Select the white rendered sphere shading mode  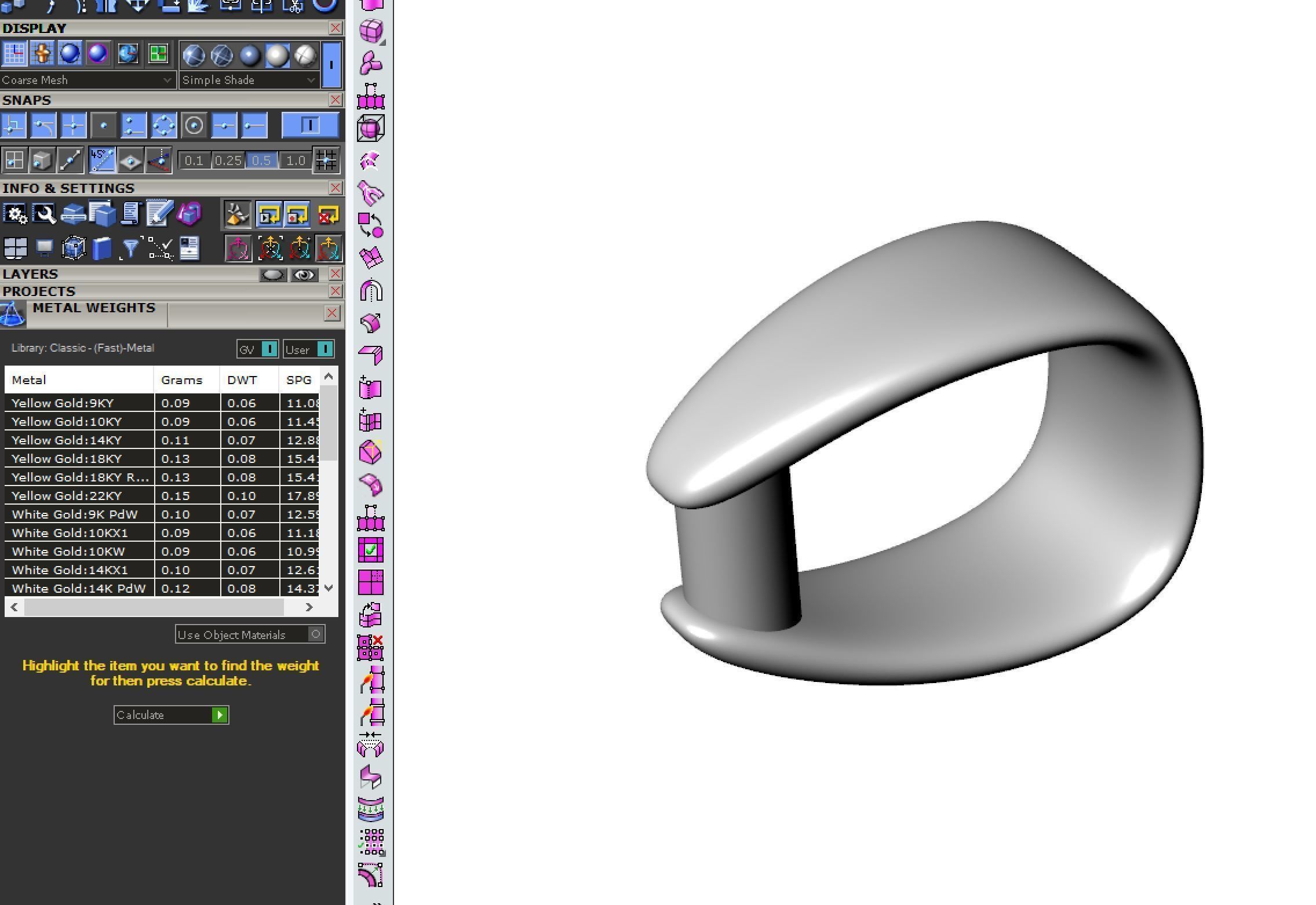click(278, 56)
